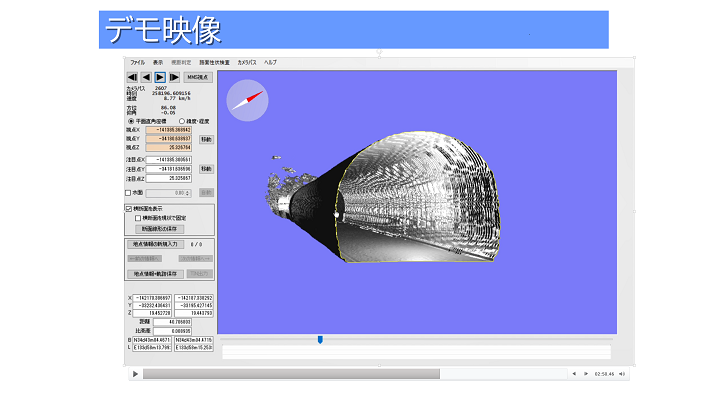The width and height of the screenshot is (710, 400).
Task: Uncheck the 横断面を表示 checkbox
Action: [128, 208]
